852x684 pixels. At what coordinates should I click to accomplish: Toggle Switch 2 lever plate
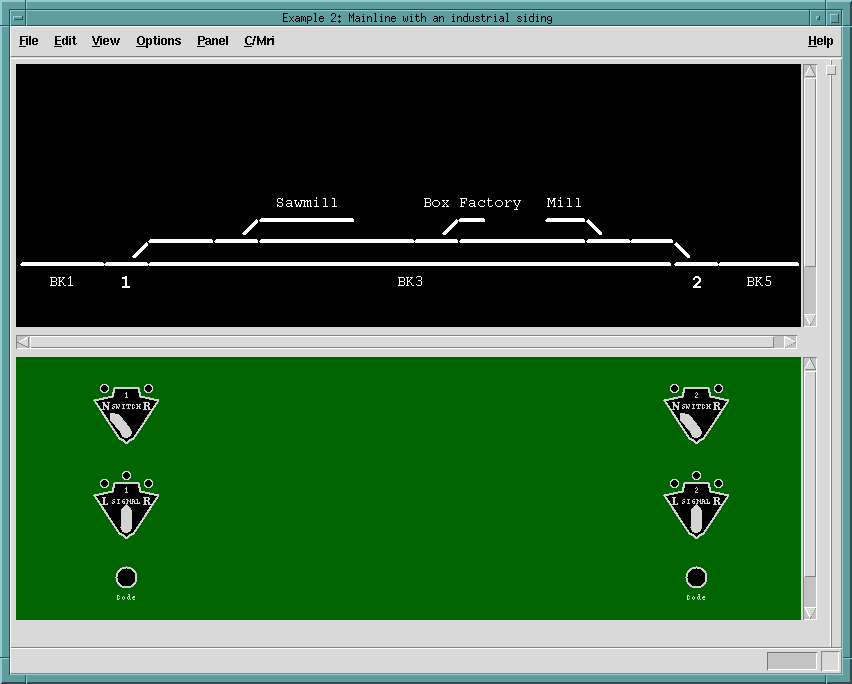tap(696, 418)
